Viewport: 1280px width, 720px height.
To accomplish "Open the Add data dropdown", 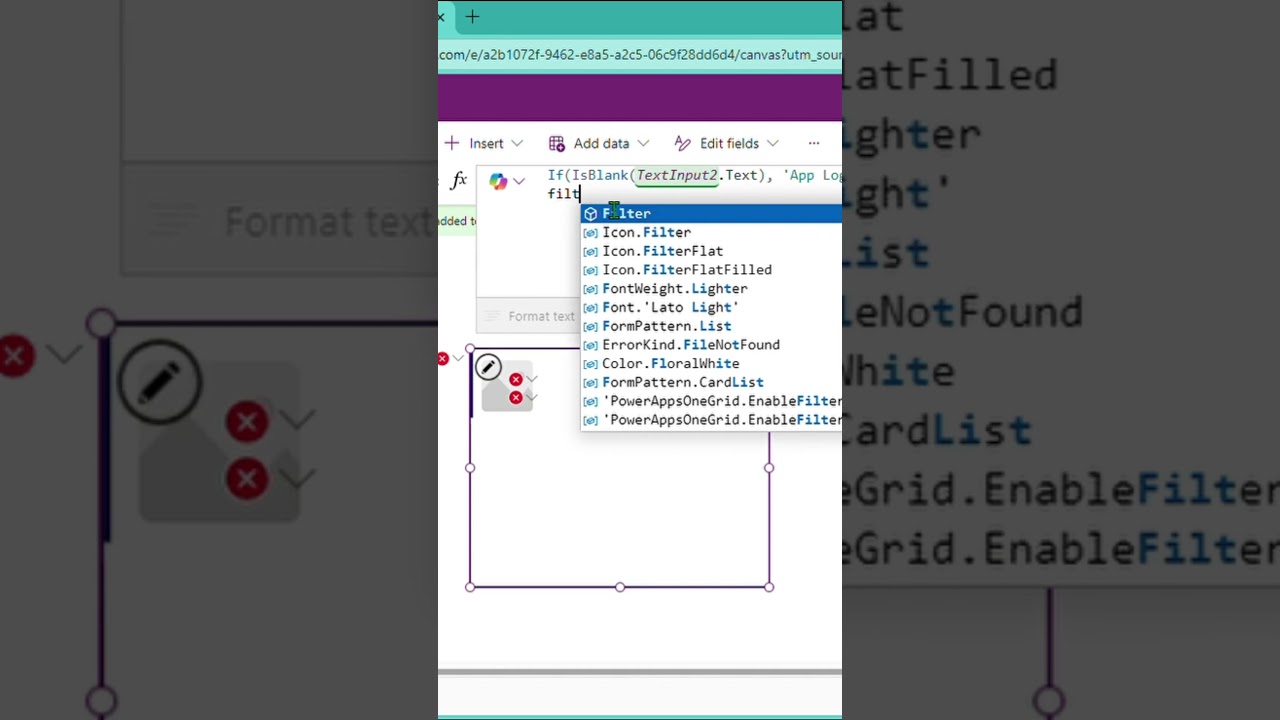I will 600,143.
